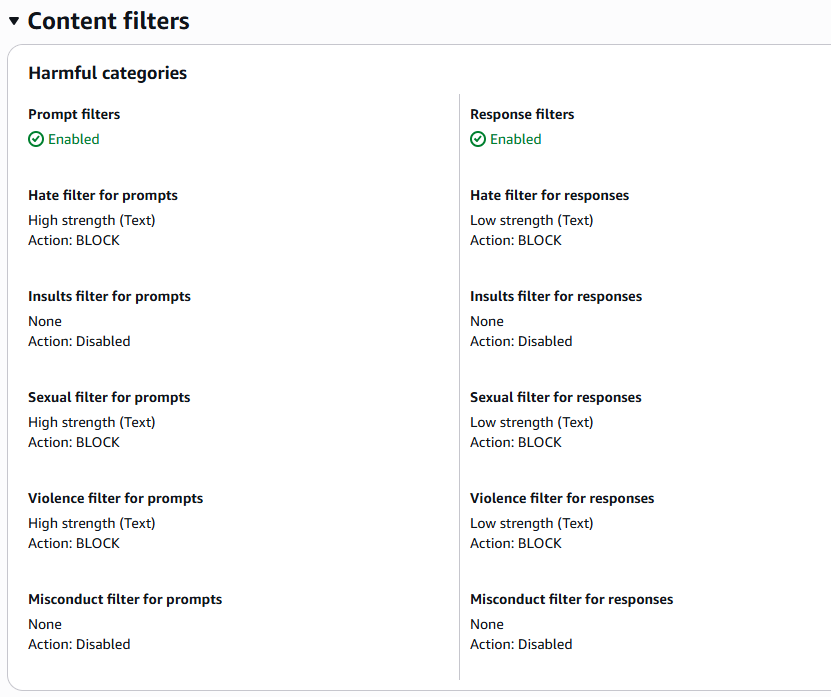Screen dimensions: 831x697
Task: Click Action: BLOCK under Sexual prompts filter
Action: point(73,442)
